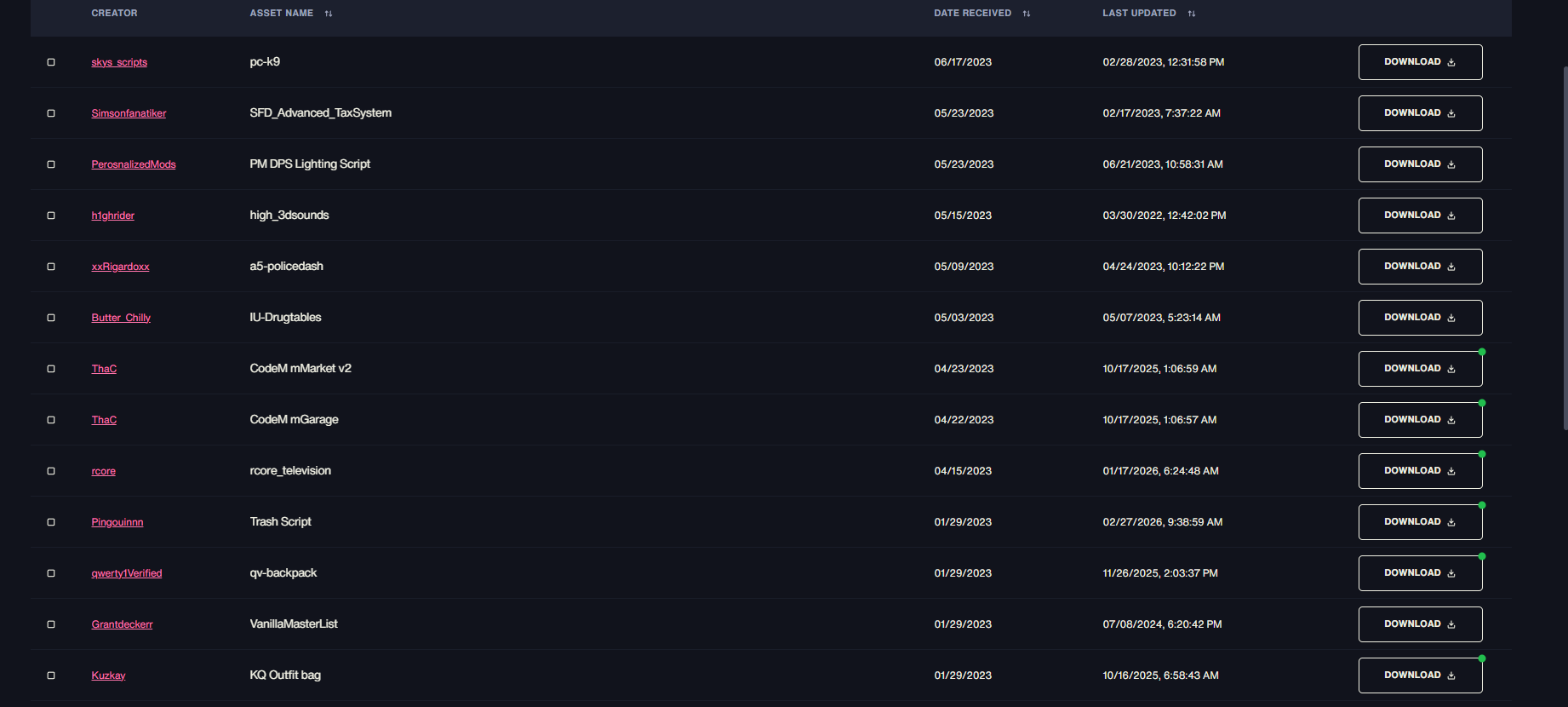The width and height of the screenshot is (1568, 707).
Task: Sort by Last Updated arrows icon
Action: click(x=1192, y=14)
